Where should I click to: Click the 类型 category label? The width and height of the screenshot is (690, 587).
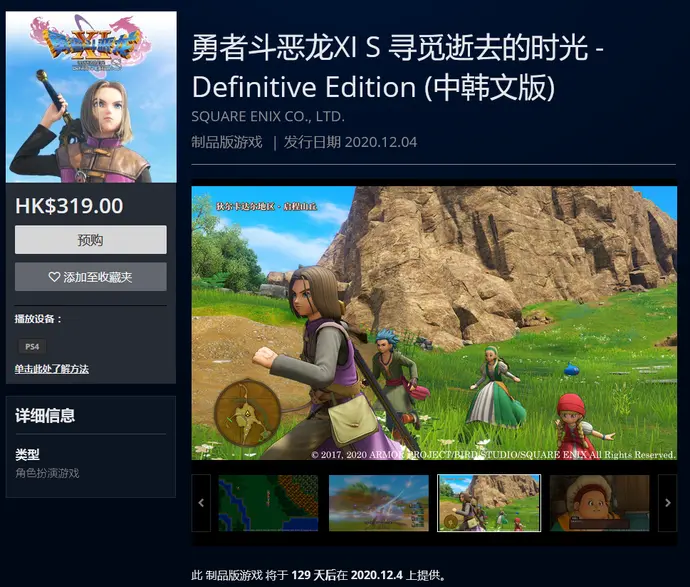[27, 455]
